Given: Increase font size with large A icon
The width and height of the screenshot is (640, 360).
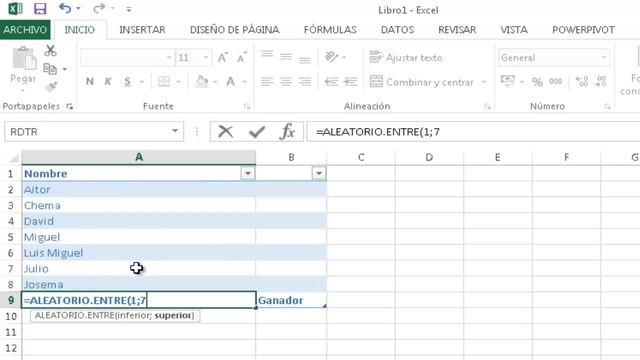Looking at the screenshot, I should 222,58.
